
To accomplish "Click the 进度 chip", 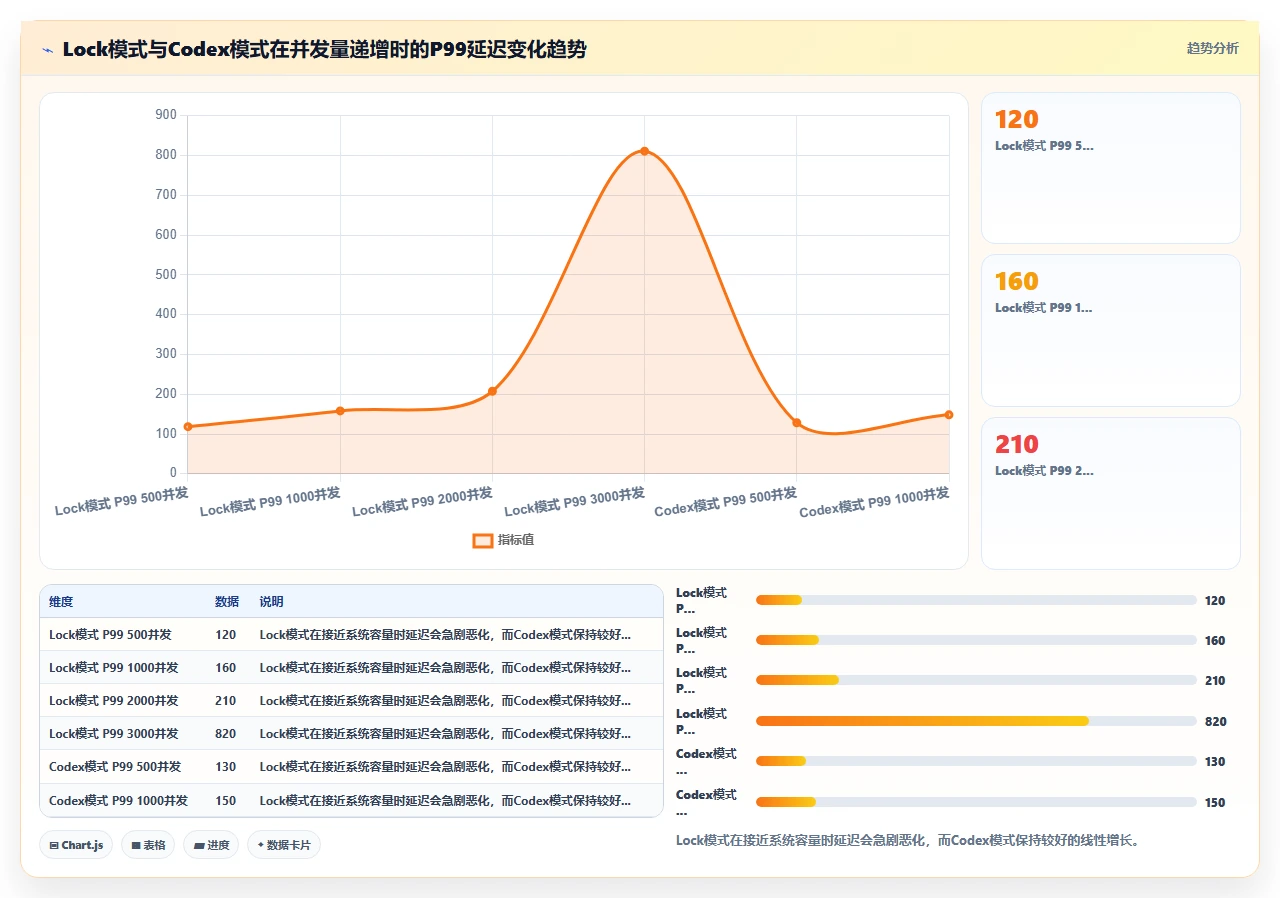I will point(211,845).
